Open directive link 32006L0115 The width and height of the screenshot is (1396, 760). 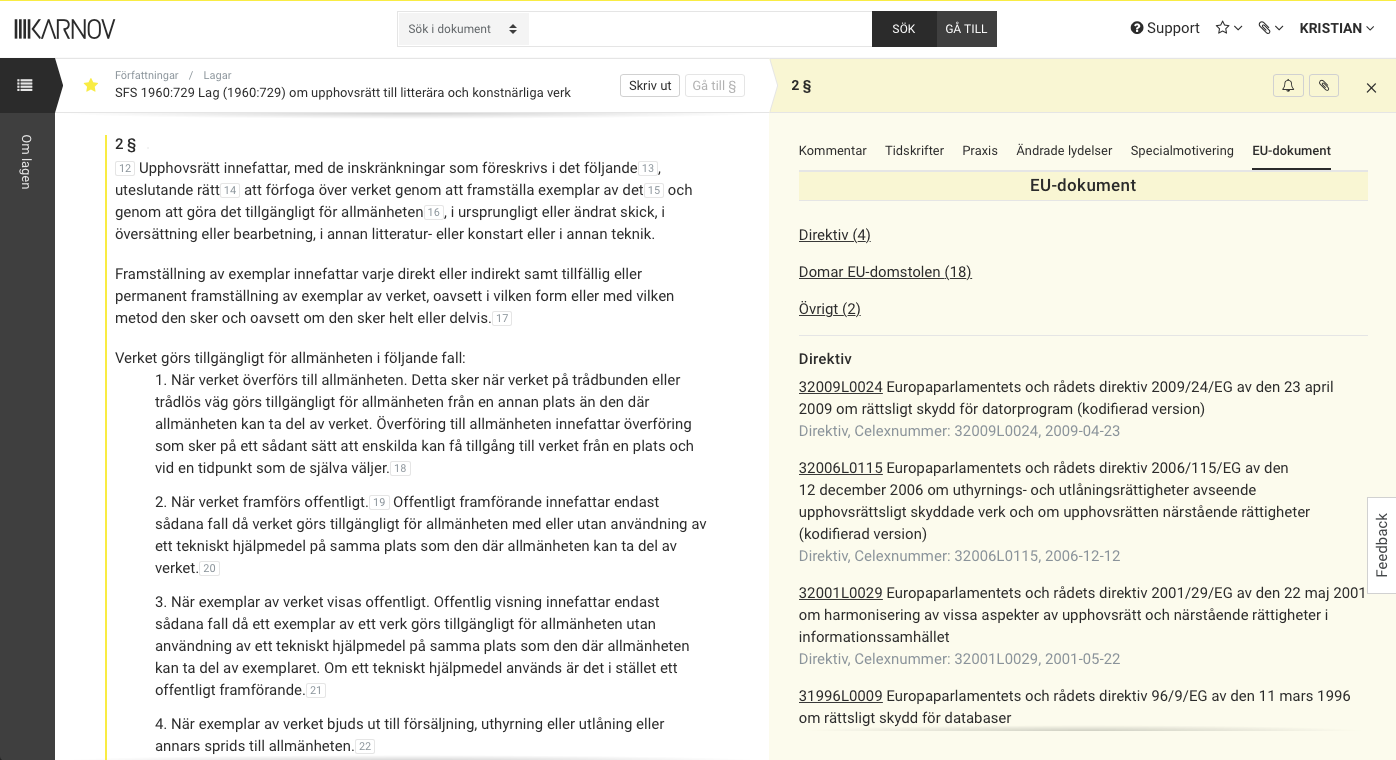(841, 468)
